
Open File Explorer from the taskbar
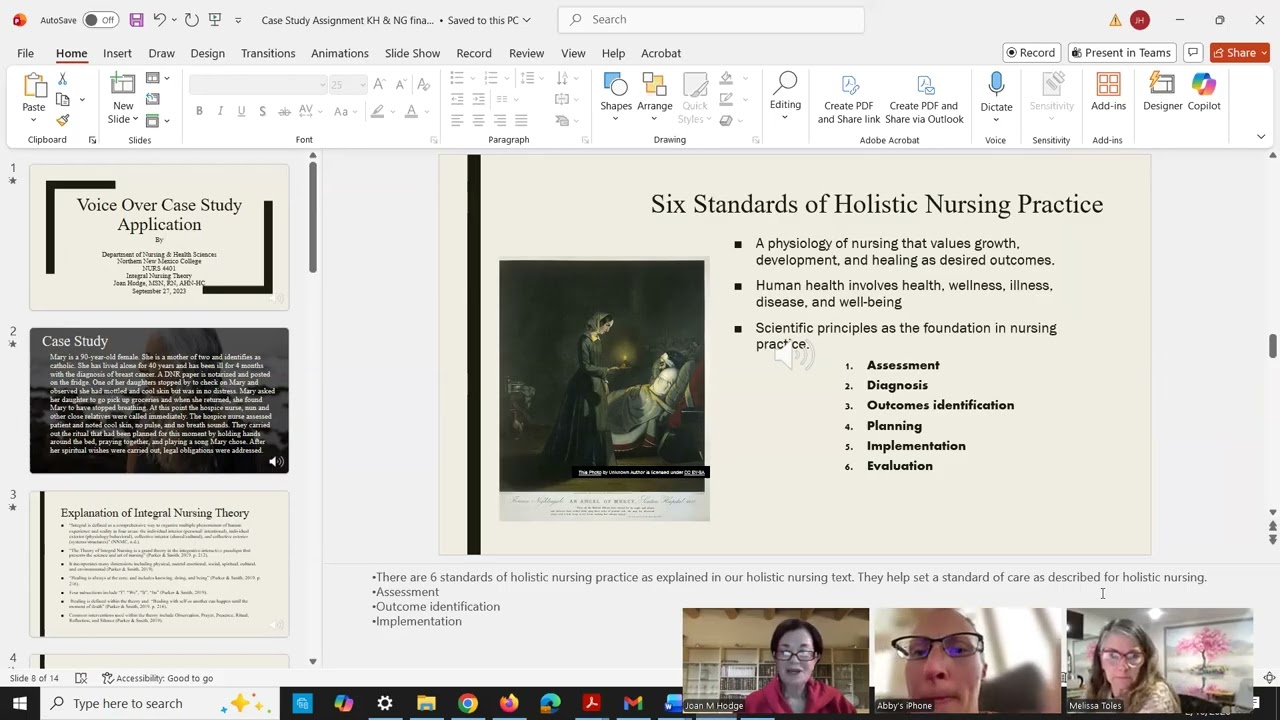(426, 703)
